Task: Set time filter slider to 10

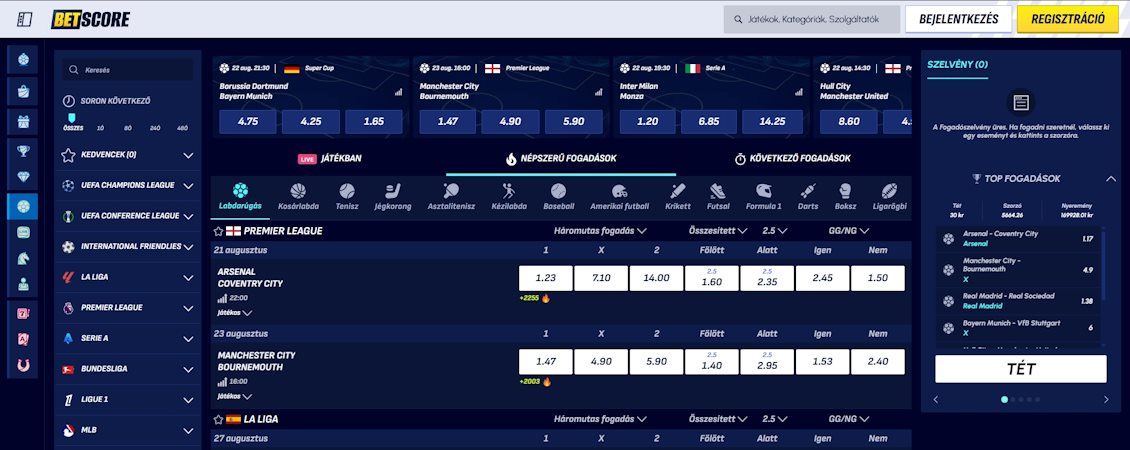Action: [100, 128]
